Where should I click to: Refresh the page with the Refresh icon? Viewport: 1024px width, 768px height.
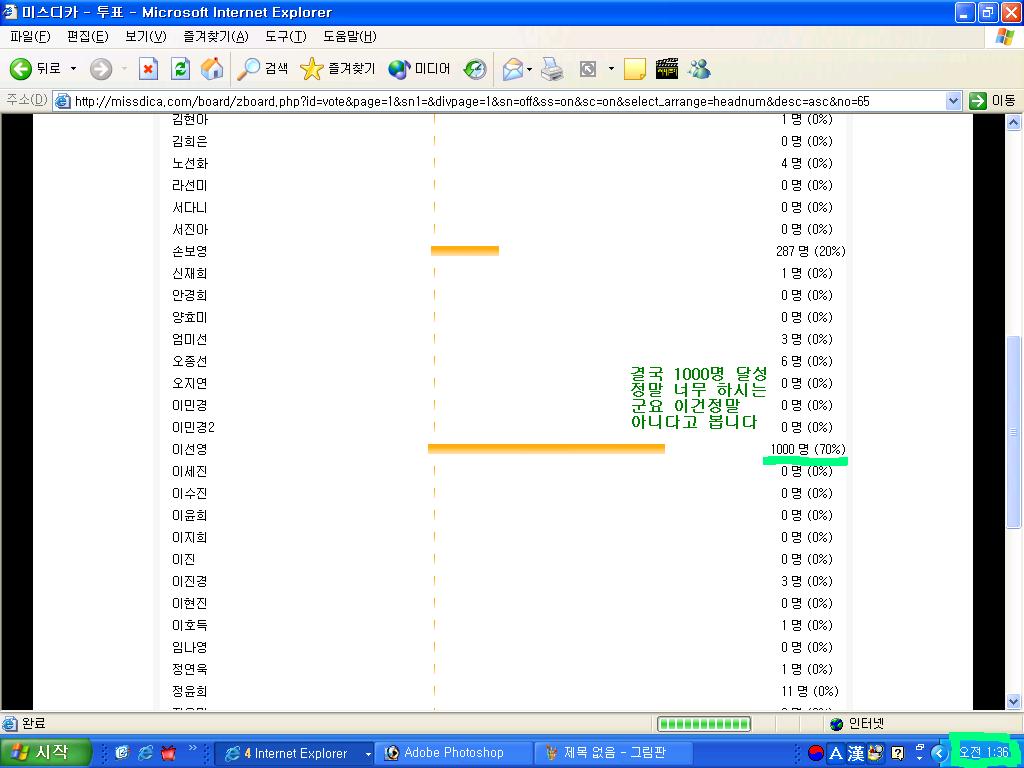(180, 69)
